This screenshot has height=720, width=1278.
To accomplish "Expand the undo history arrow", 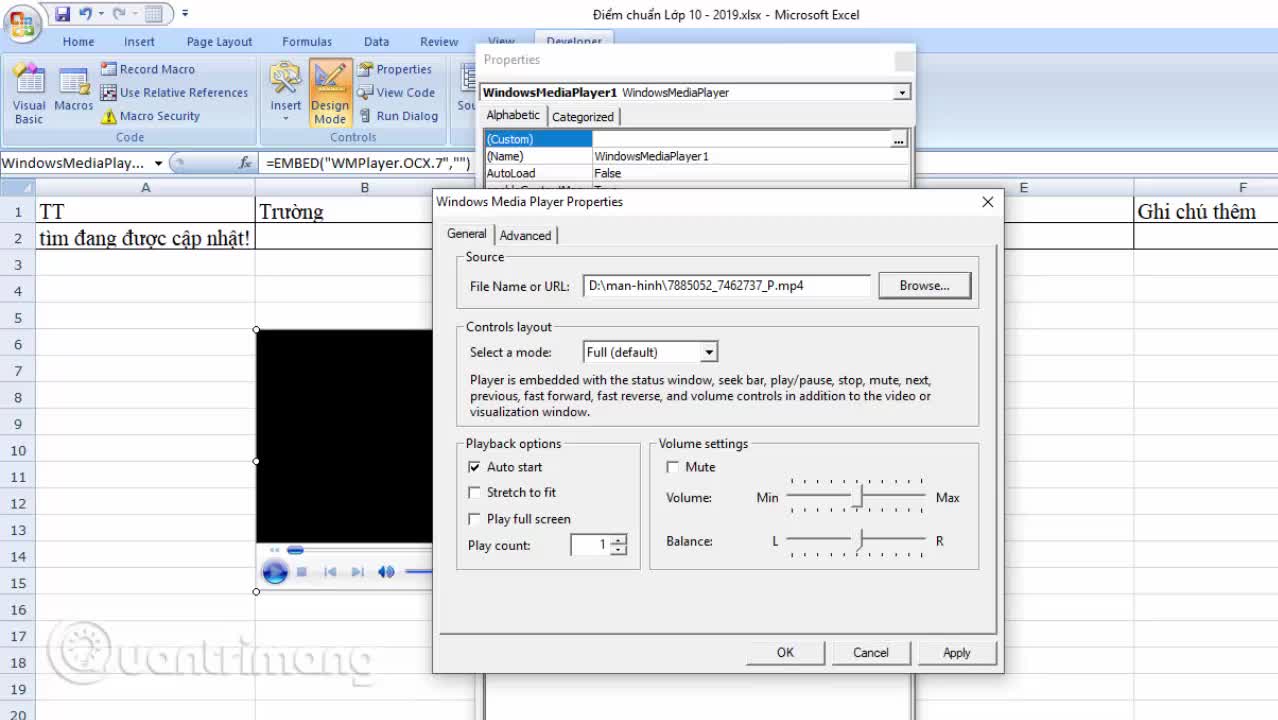I will (101, 14).
